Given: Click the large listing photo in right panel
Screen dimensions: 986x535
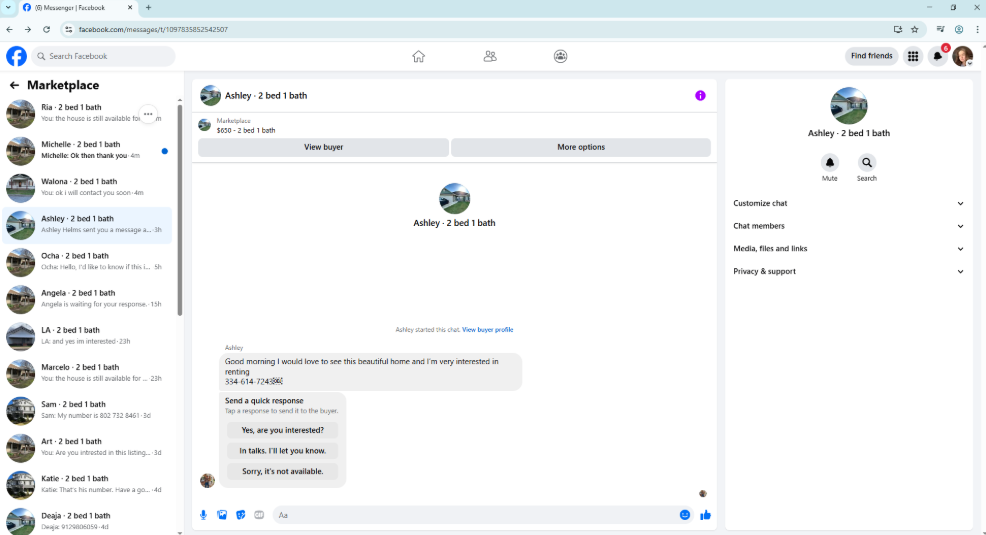Looking at the screenshot, I should tap(848, 106).
